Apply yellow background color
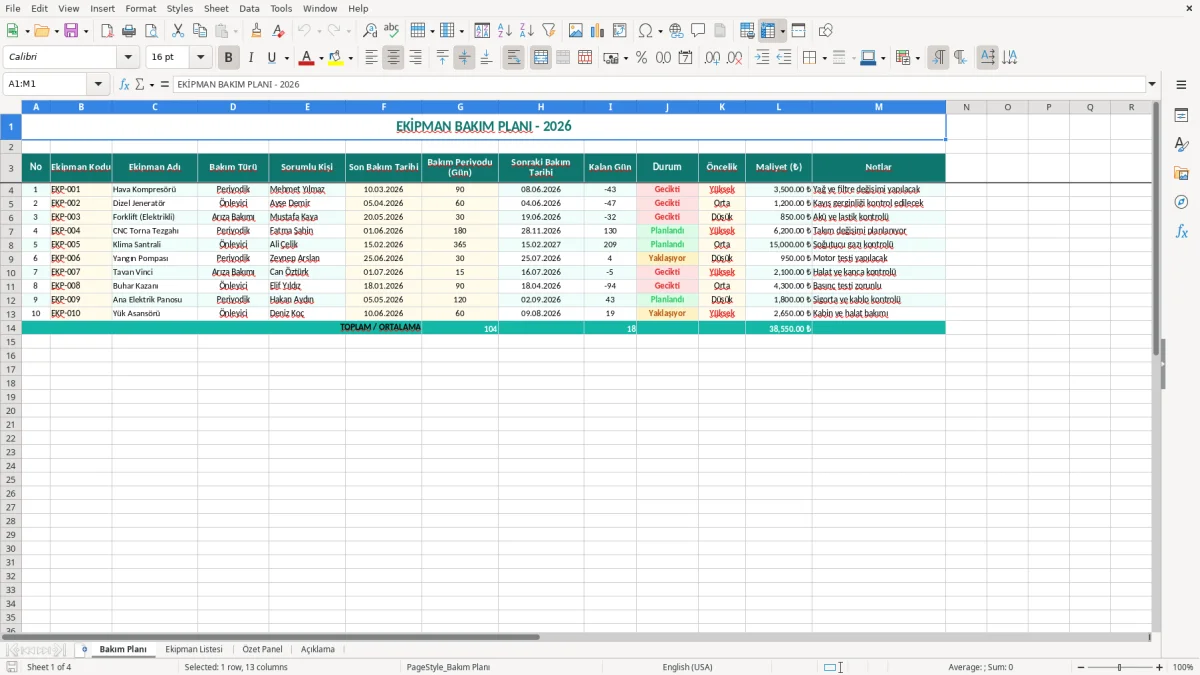 (336, 58)
